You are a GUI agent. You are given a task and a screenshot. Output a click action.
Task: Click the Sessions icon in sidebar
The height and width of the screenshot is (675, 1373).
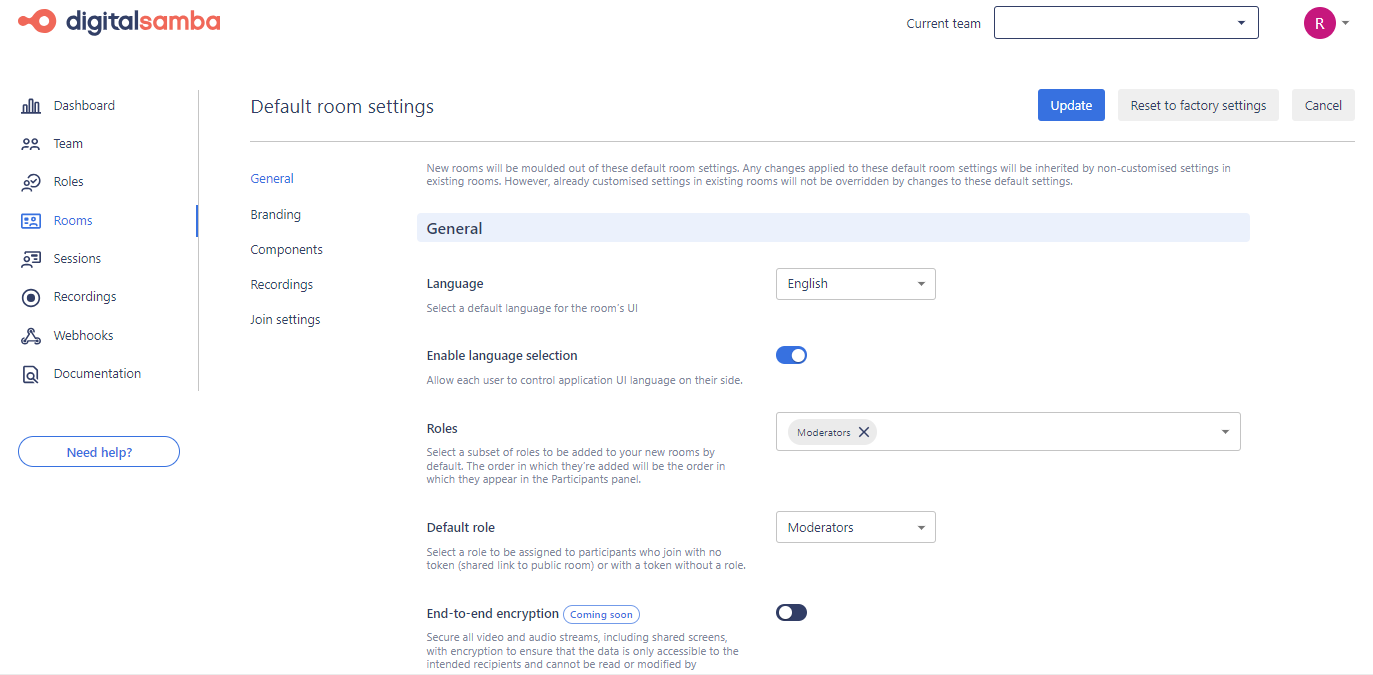pyautogui.click(x=31, y=259)
